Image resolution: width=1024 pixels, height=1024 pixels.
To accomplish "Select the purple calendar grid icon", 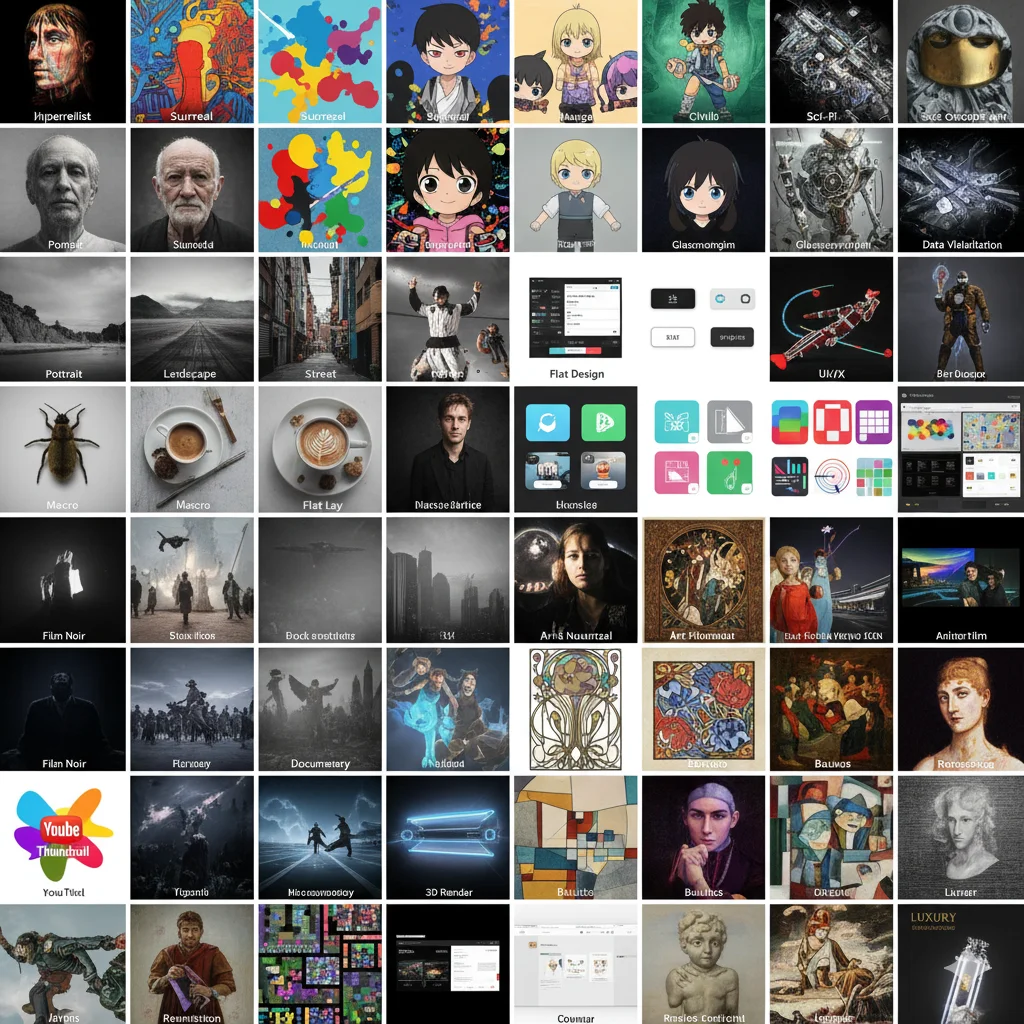I will (x=873, y=422).
